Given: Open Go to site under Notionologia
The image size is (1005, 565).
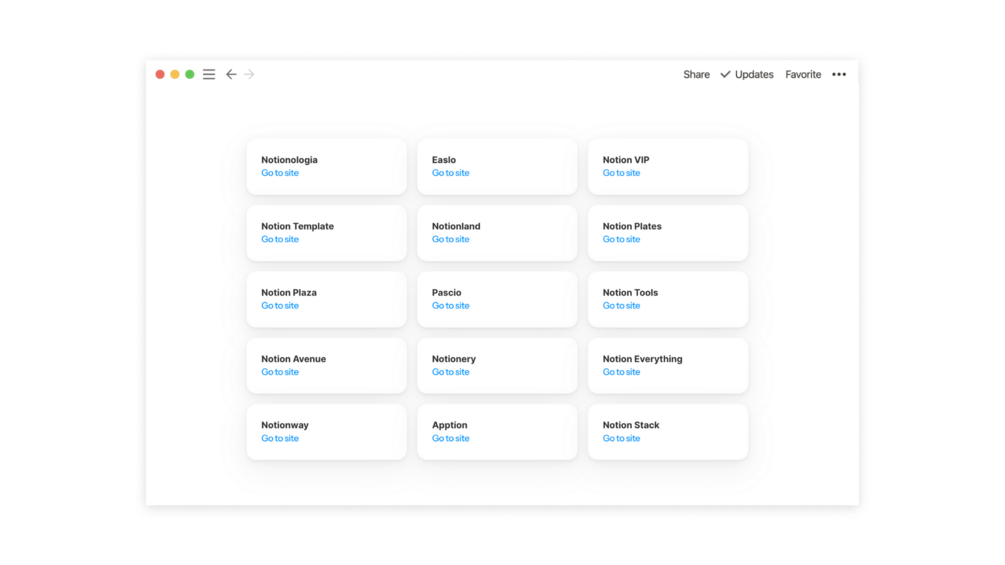Looking at the screenshot, I should pos(279,173).
